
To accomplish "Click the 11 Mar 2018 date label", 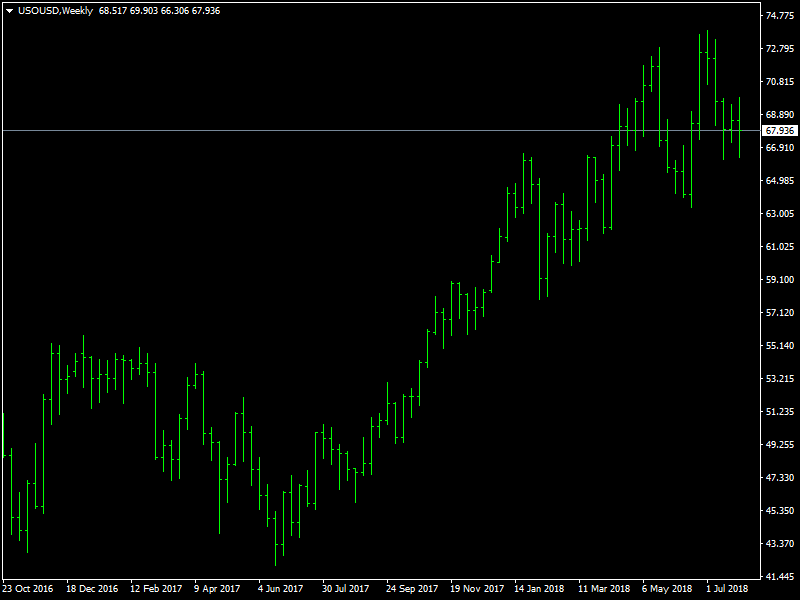I will (604, 589).
